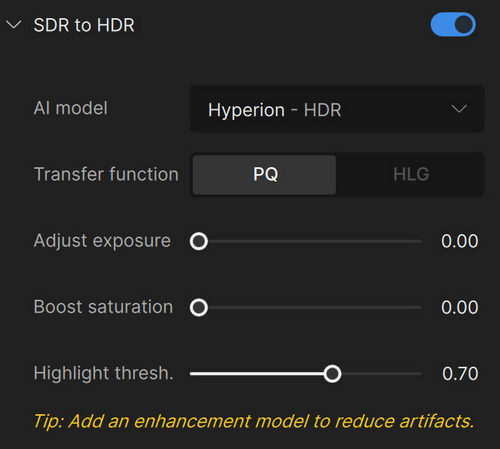Click the Highlight thresh. label
500x449 pixels.
[x=103, y=373]
